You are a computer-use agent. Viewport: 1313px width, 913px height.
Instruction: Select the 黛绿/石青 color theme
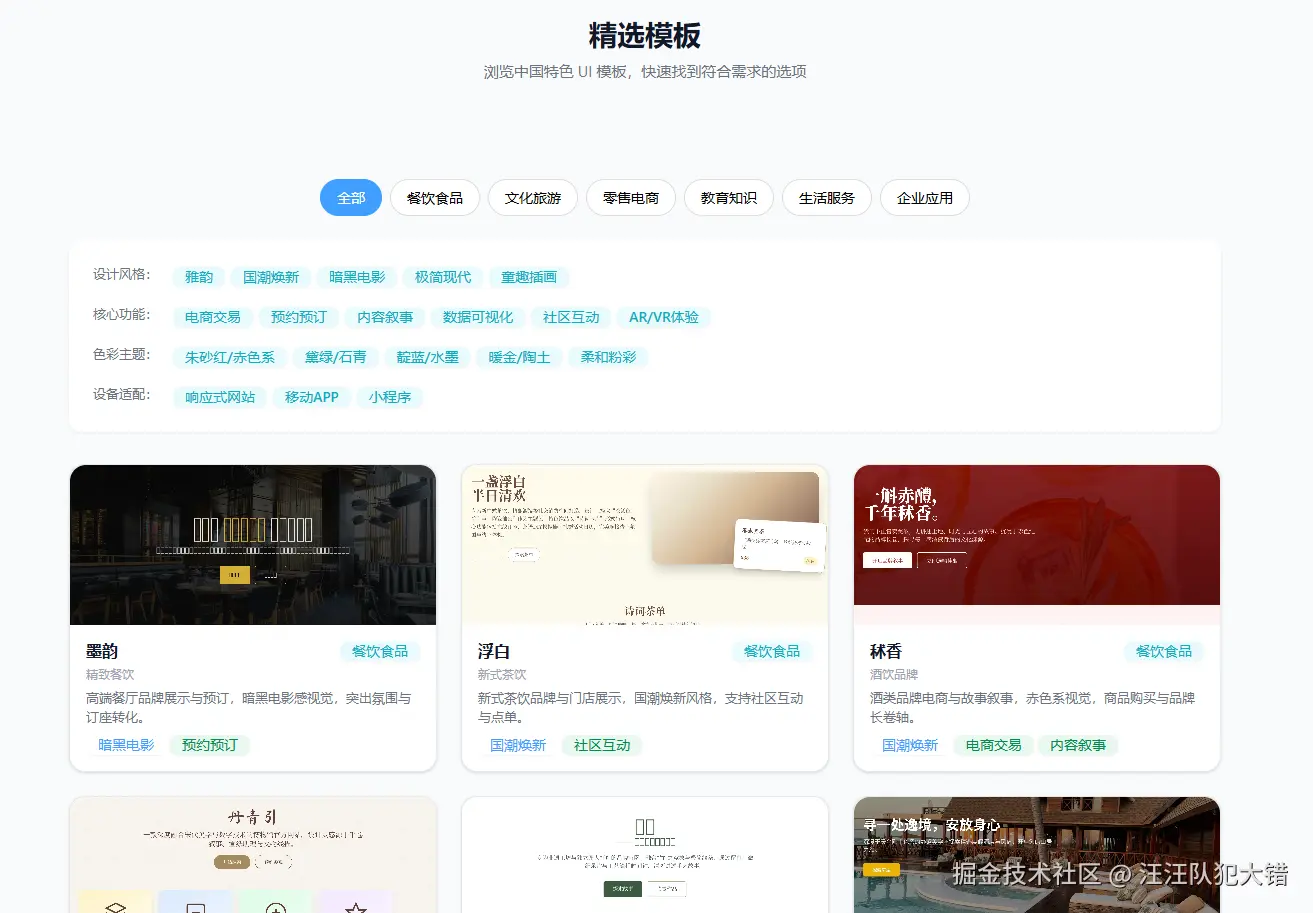336,357
